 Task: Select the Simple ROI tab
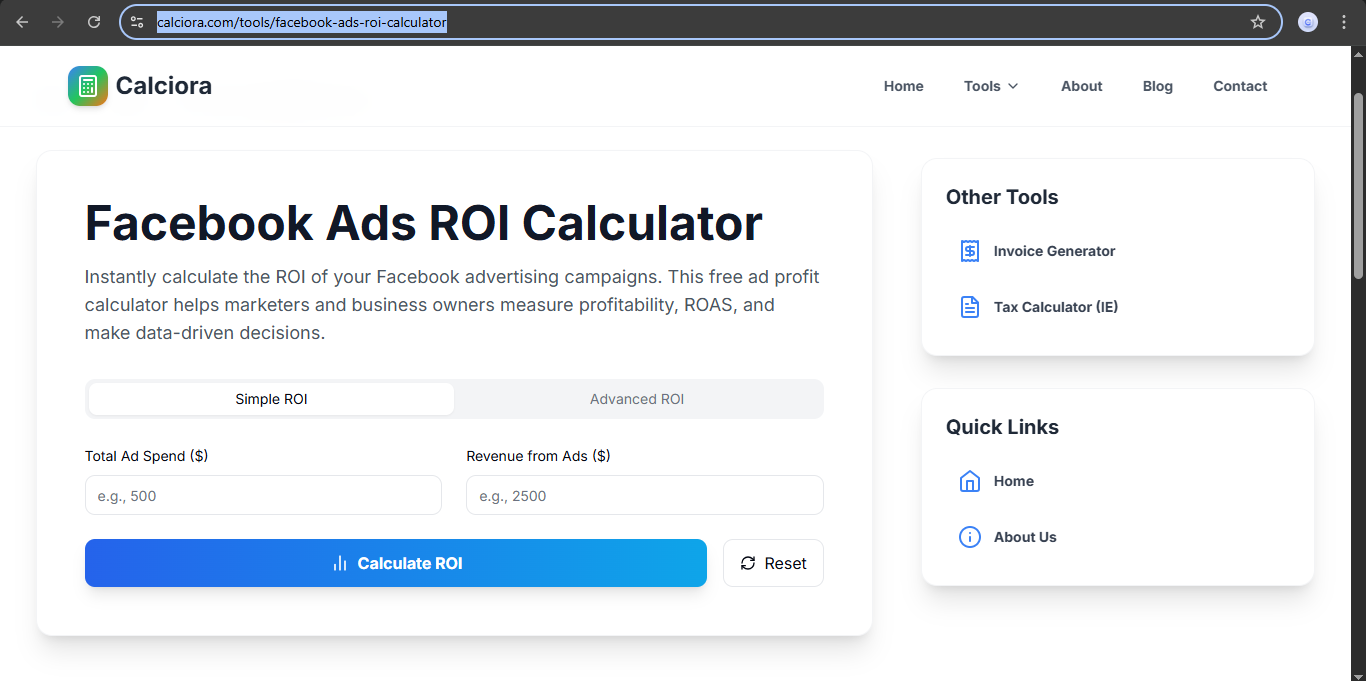(x=271, y=398)
